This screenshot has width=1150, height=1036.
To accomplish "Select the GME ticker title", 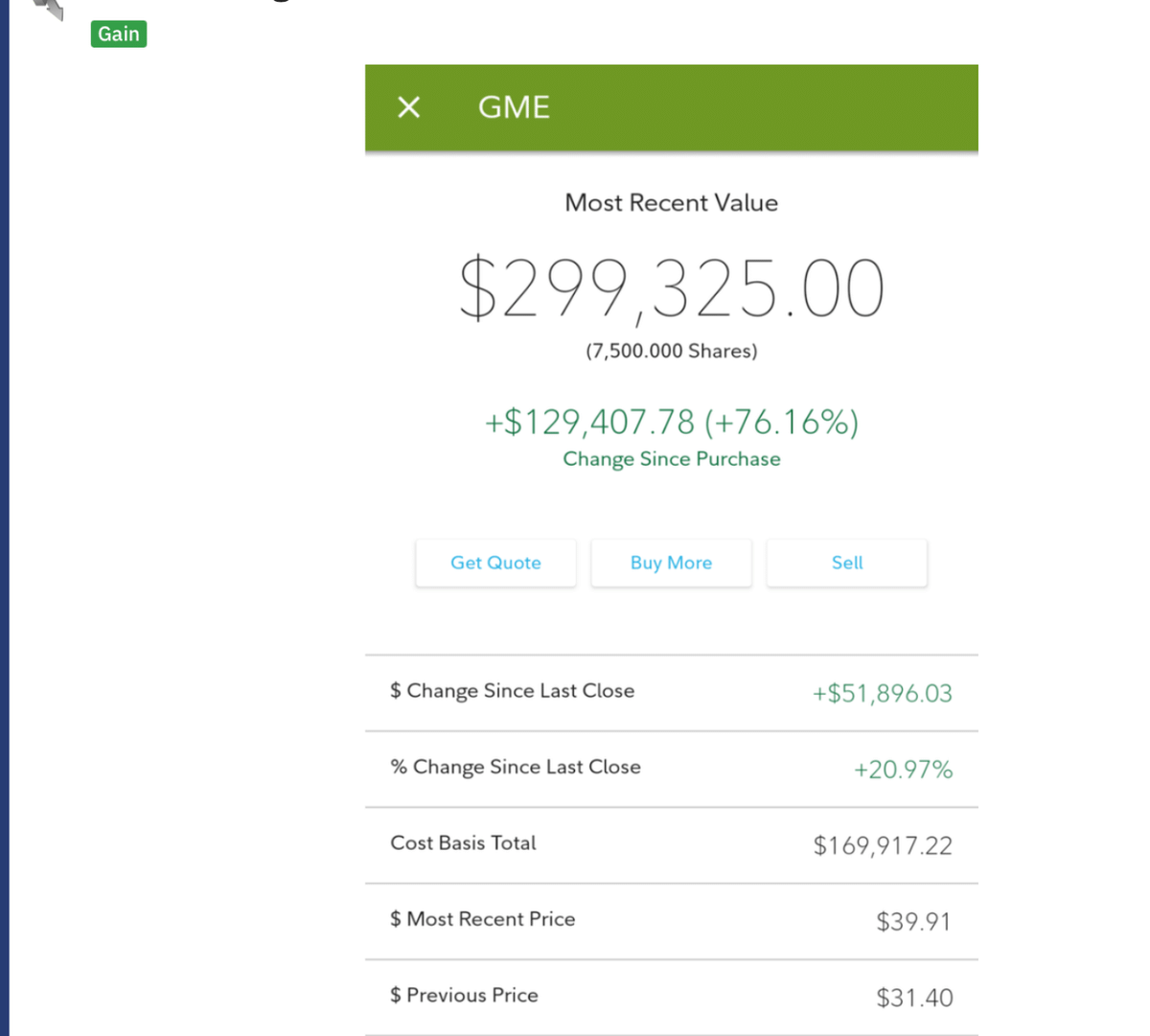I will (x=514, y=107).
